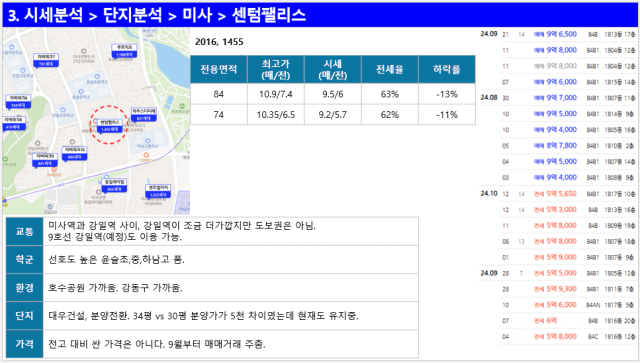Select the 최고가 (매/전) column header

point(276,69)
